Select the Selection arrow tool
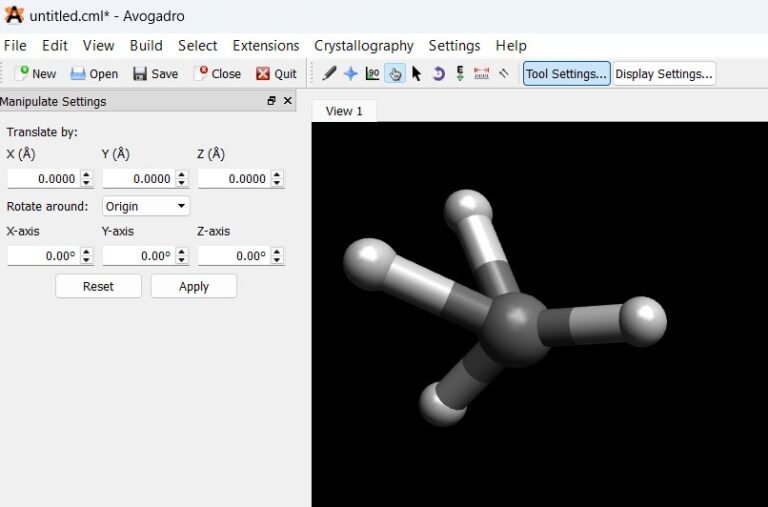 [416, 73]
